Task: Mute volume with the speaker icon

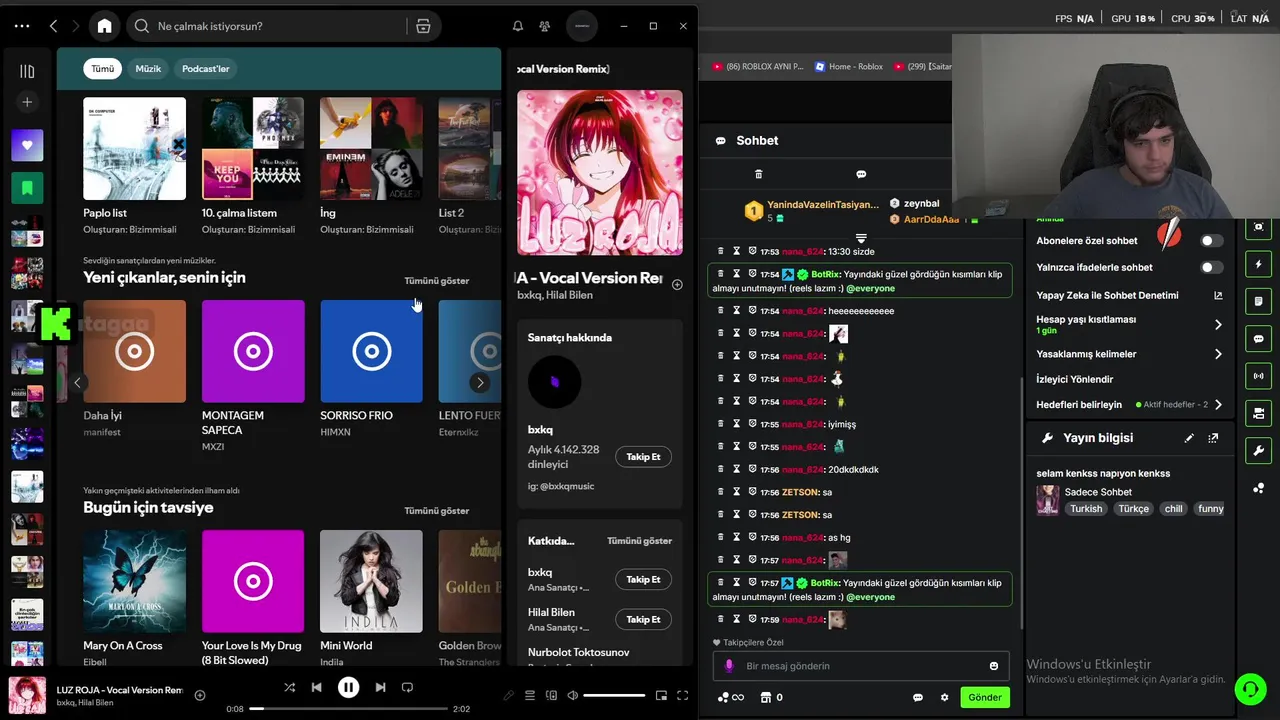Action: 572,695
